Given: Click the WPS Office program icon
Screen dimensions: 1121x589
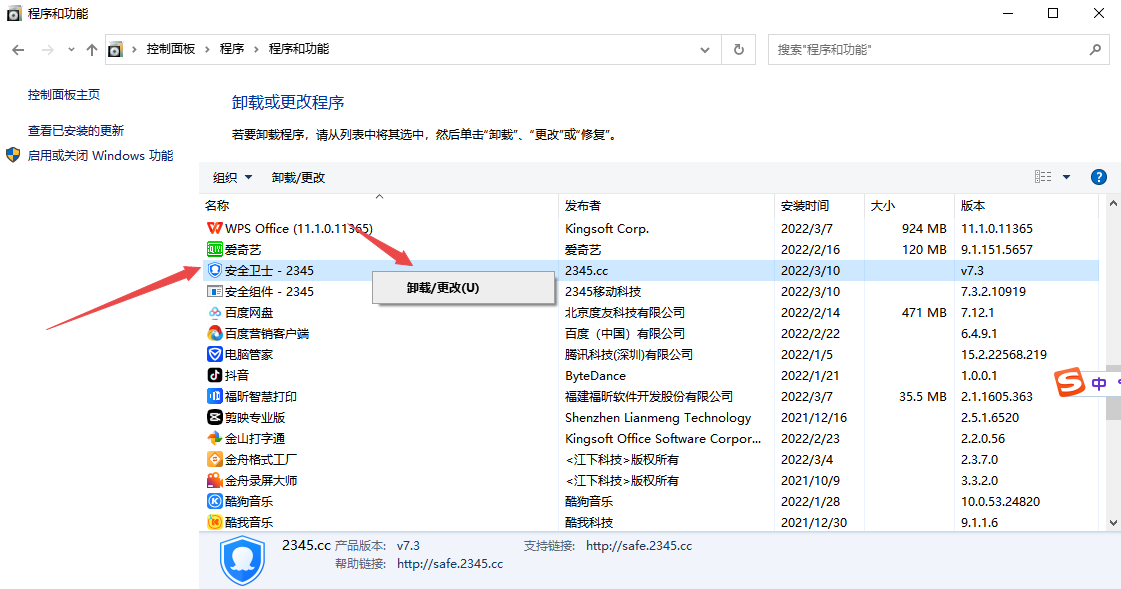Looking at the screenshot, I should [214, 229].
